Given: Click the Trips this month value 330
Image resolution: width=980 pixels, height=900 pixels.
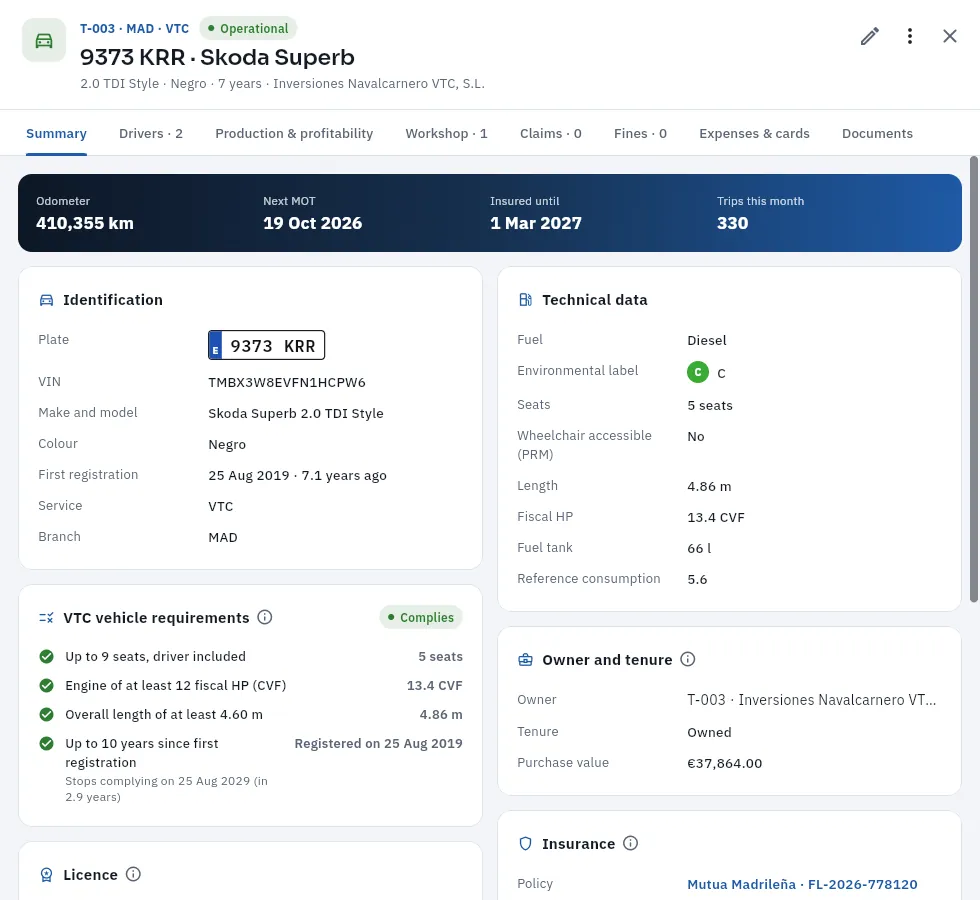Looking at the screenshot, I should 732,223.
